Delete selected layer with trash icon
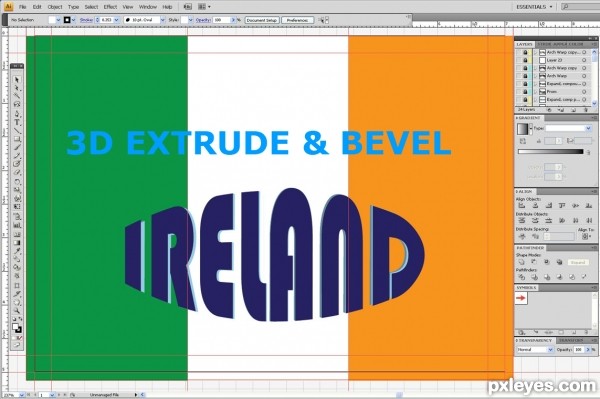Image resolution: width=600 pixels, height=399 pixels. [585, 110]
